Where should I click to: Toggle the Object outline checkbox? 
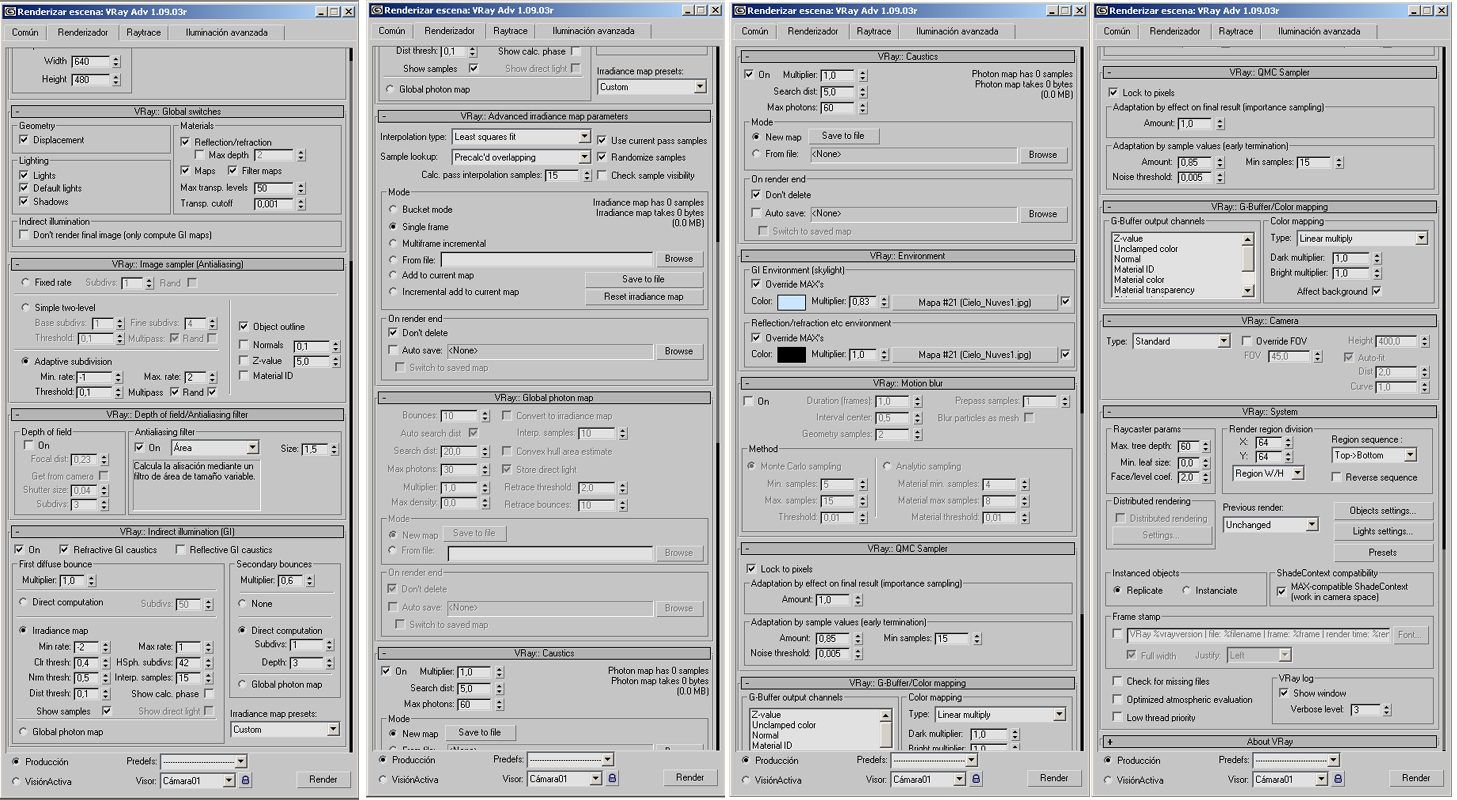click(x=244, y=327)
